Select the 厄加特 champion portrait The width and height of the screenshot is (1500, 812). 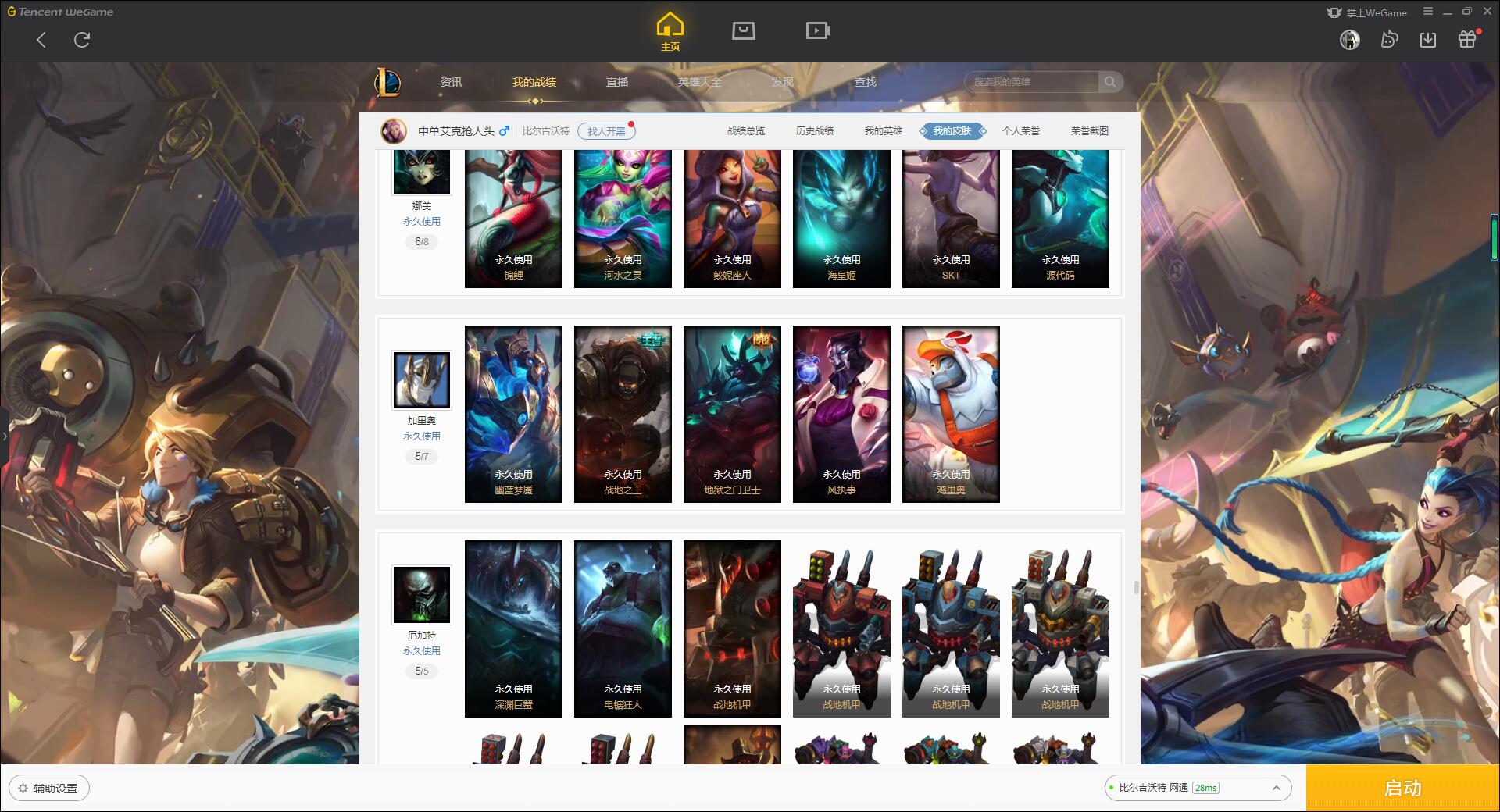coord(422,595)
